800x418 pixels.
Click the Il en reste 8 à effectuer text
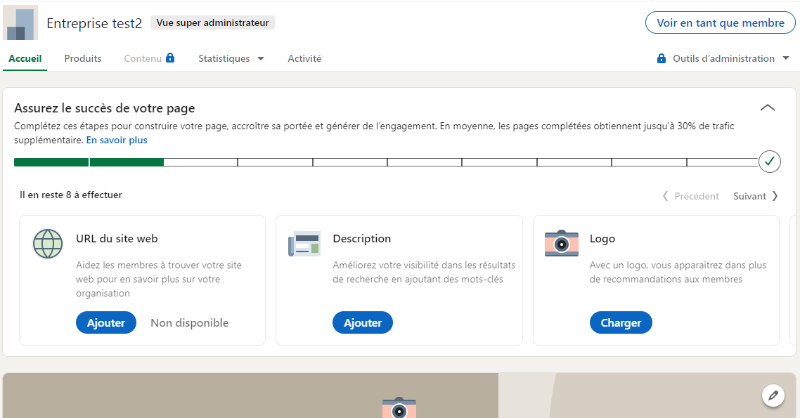pos(71,194)
